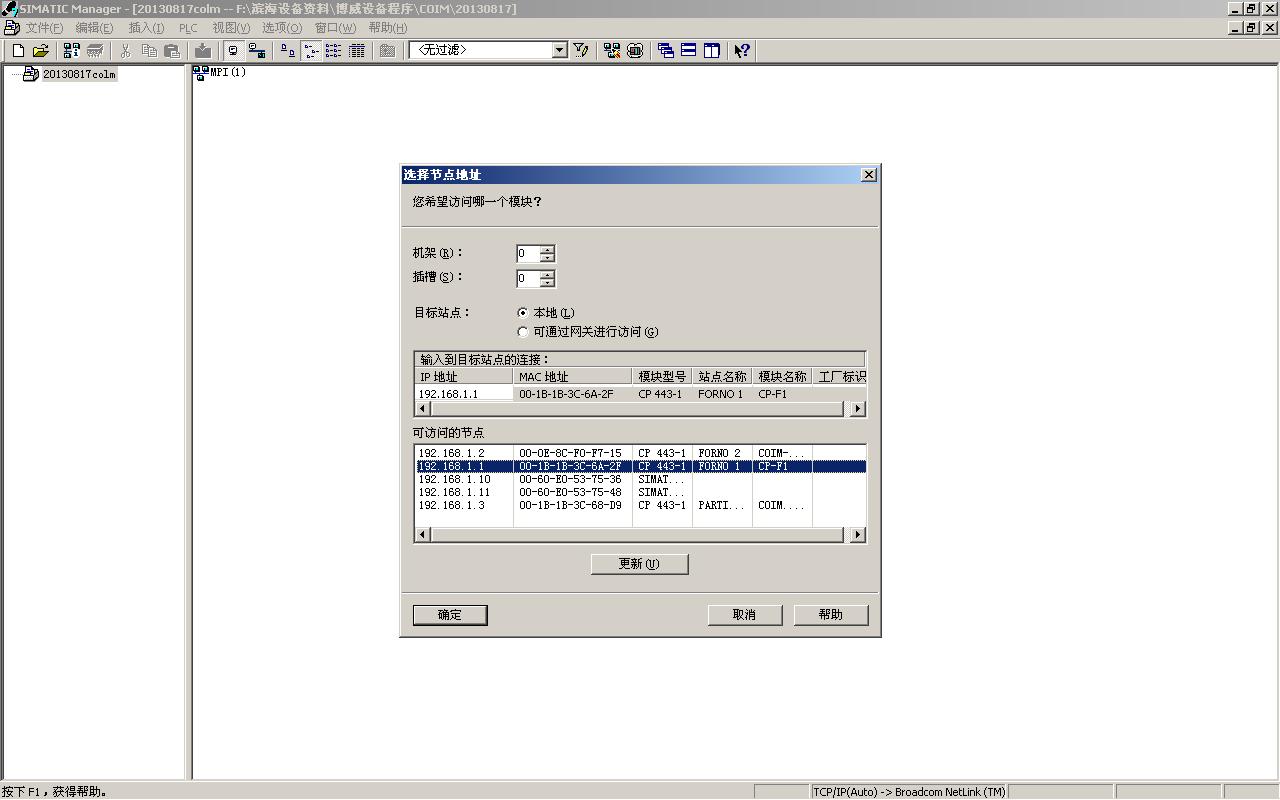Select node row 192.168.1.10
This screenshot has height=800, width=1280.
(640, 479)
